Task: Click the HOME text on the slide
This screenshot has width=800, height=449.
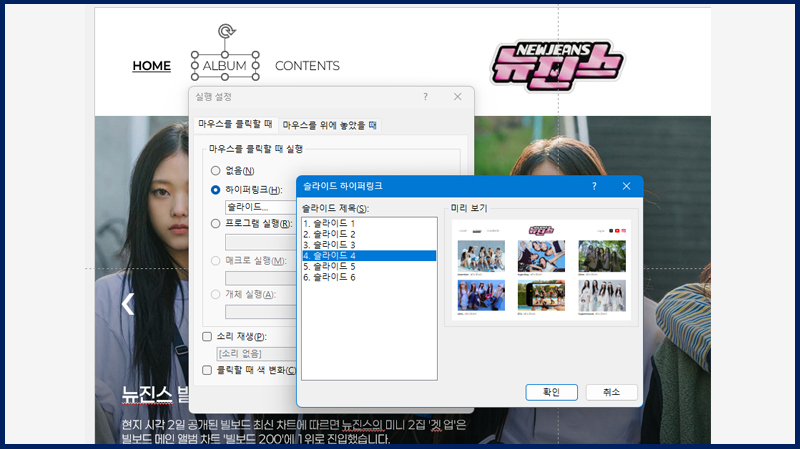Action: pyautogui.click(x=152, y=66)
